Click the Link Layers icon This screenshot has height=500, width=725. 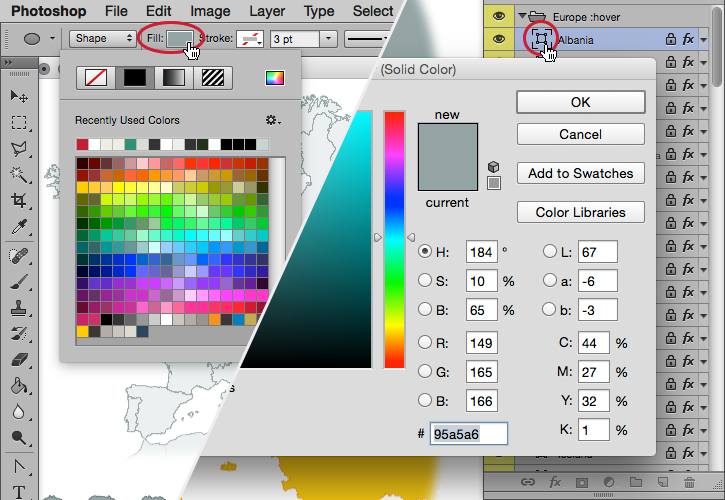tap(528, 482)
